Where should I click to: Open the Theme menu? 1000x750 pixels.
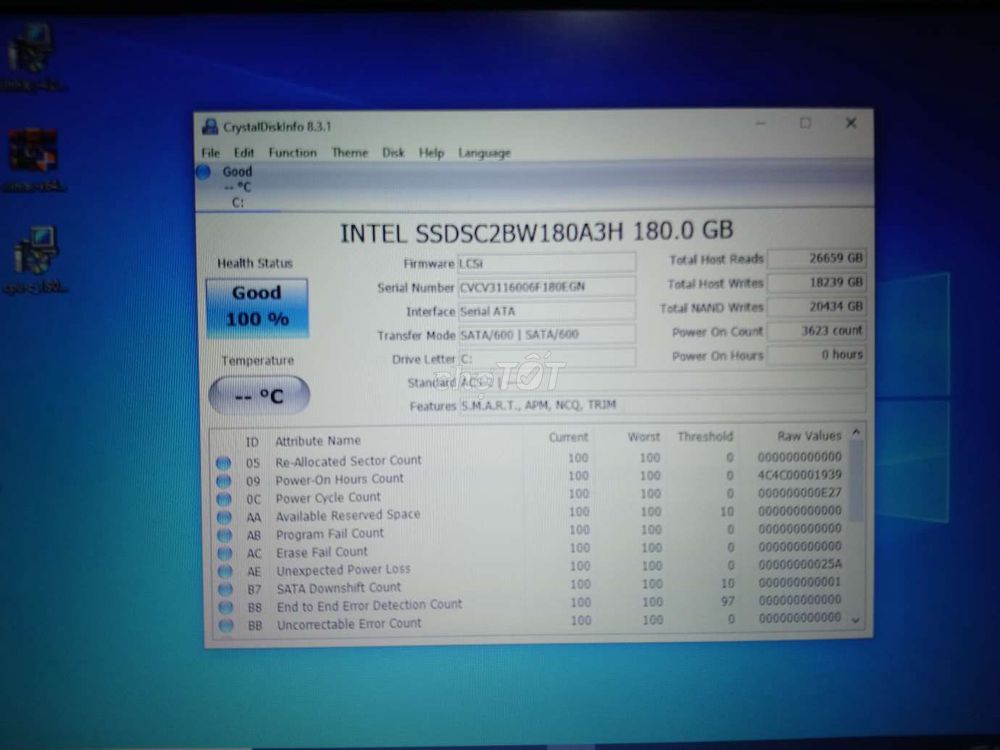coord(349,153)
